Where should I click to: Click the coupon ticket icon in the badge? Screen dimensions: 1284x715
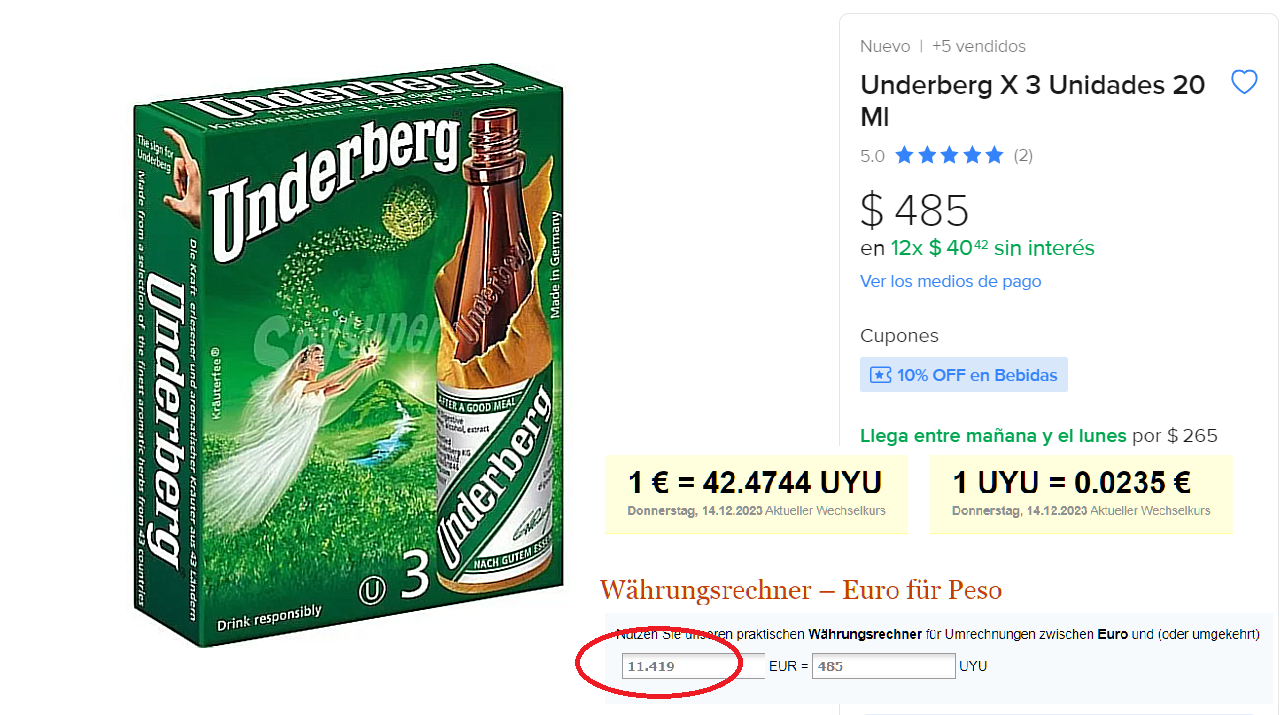click(x=880, y=375)
